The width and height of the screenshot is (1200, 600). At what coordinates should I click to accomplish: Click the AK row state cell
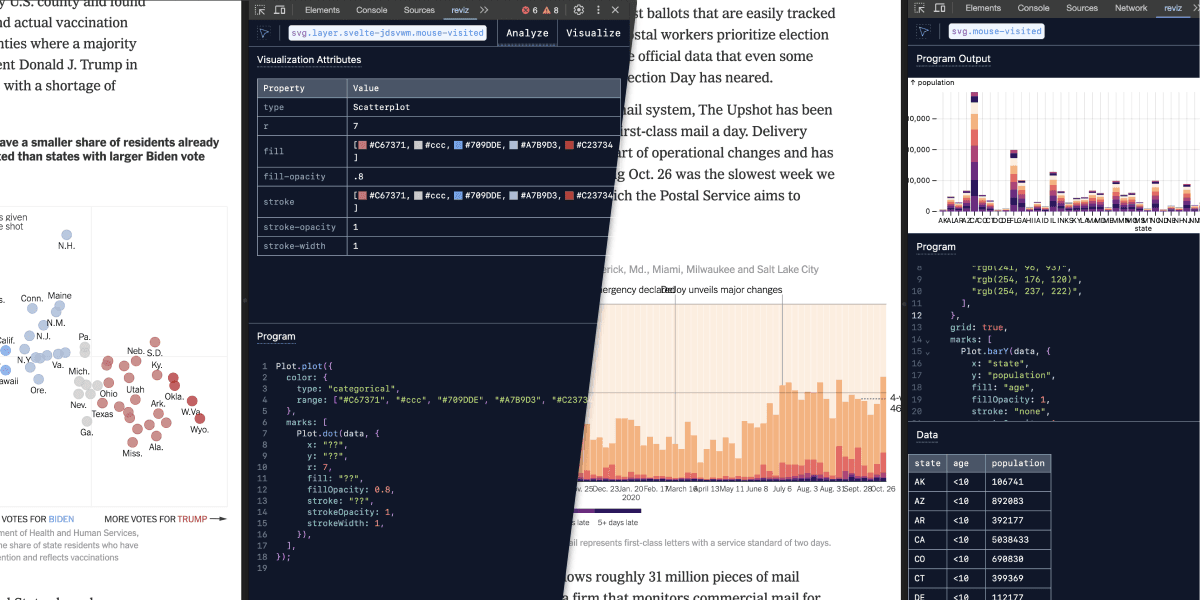(x=928, y=482)
